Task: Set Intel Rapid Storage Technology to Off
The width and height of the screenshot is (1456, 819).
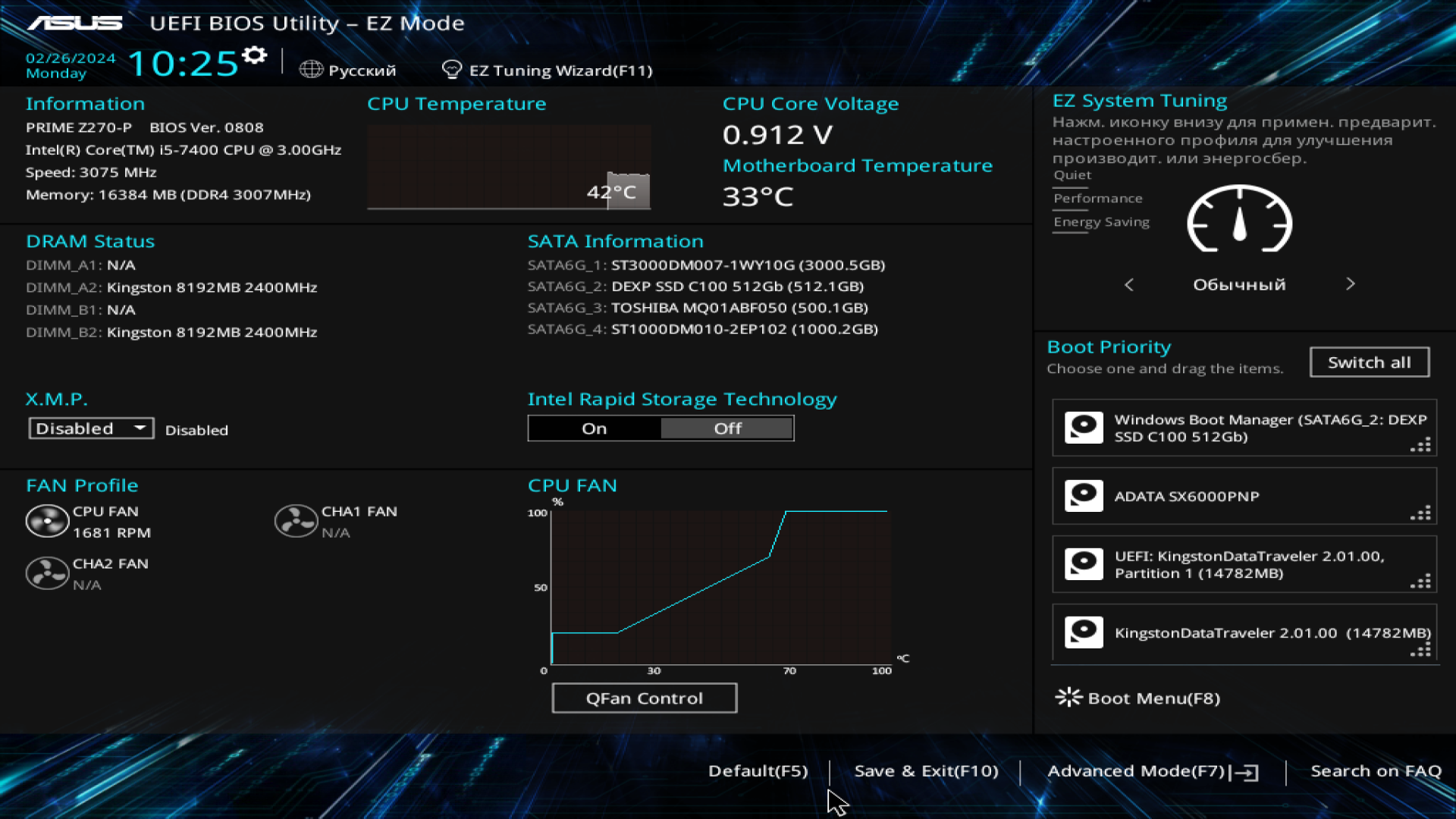Action: point(727,428)
